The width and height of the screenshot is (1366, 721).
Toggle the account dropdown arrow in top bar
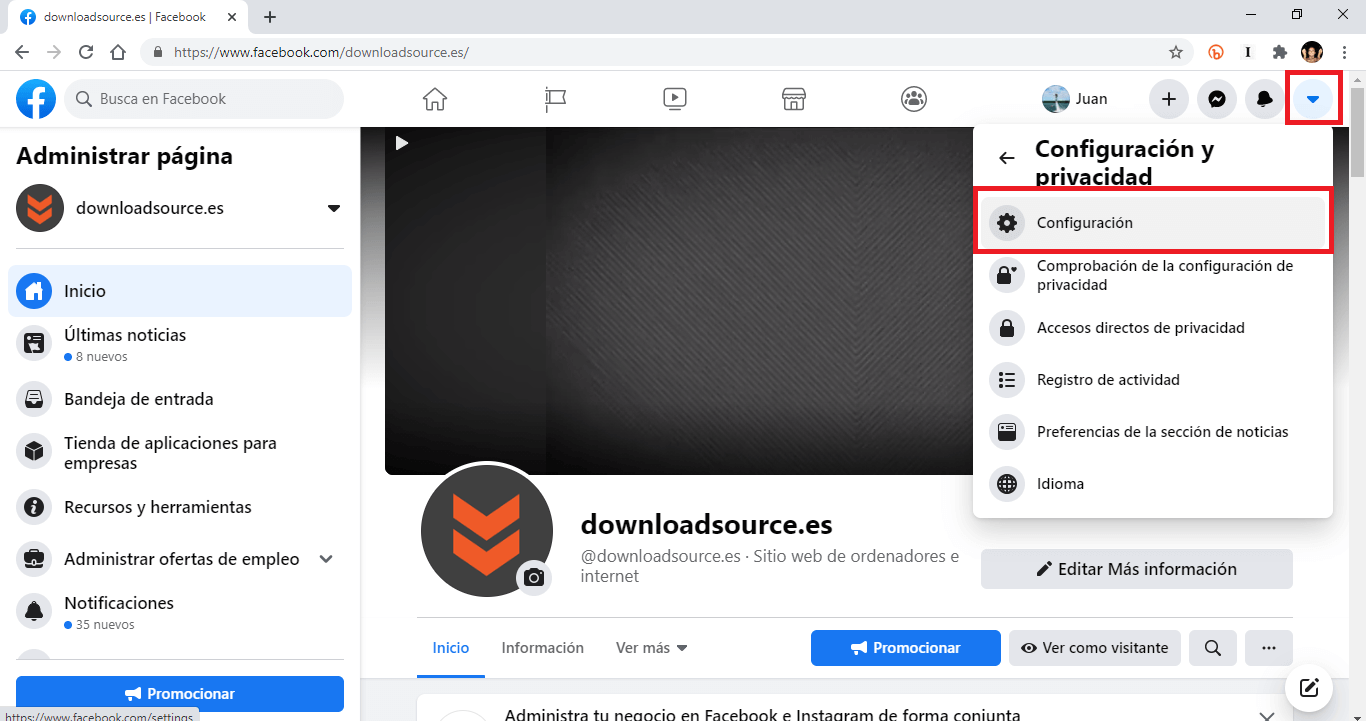1313,99
